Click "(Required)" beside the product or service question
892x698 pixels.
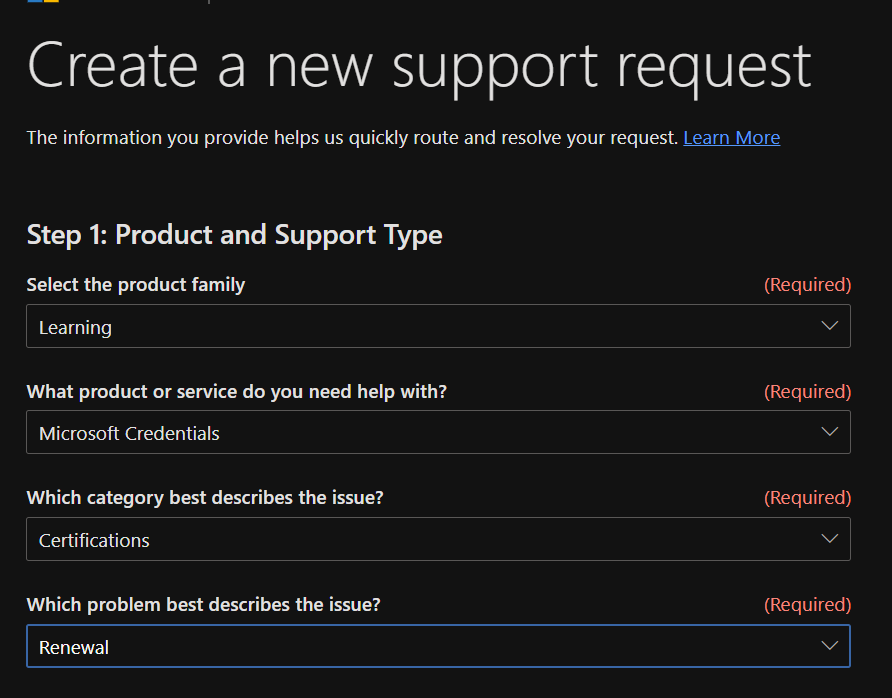(x=807, y=391)
